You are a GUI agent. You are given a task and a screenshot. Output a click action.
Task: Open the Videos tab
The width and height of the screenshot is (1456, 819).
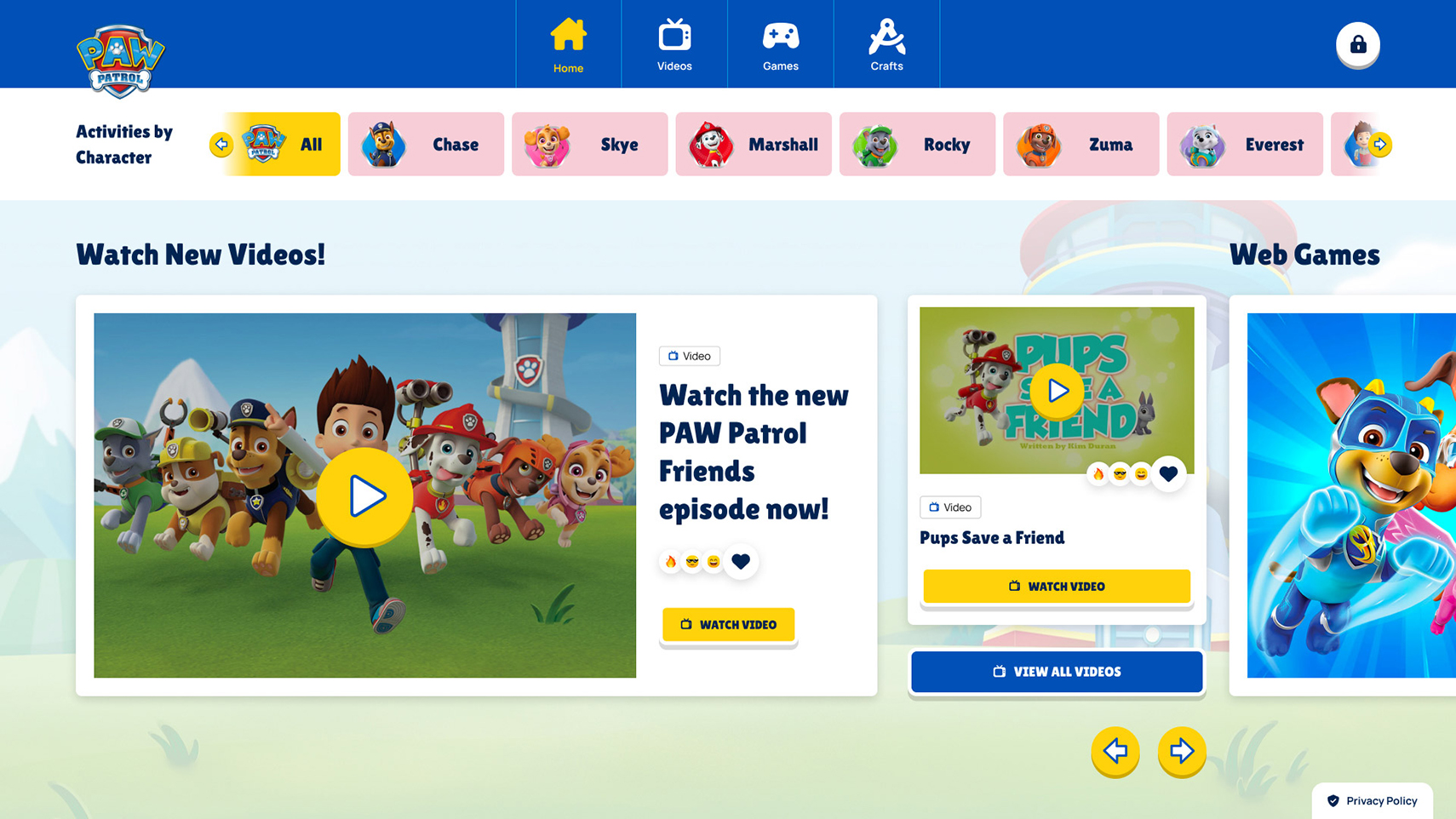(674, 44)
